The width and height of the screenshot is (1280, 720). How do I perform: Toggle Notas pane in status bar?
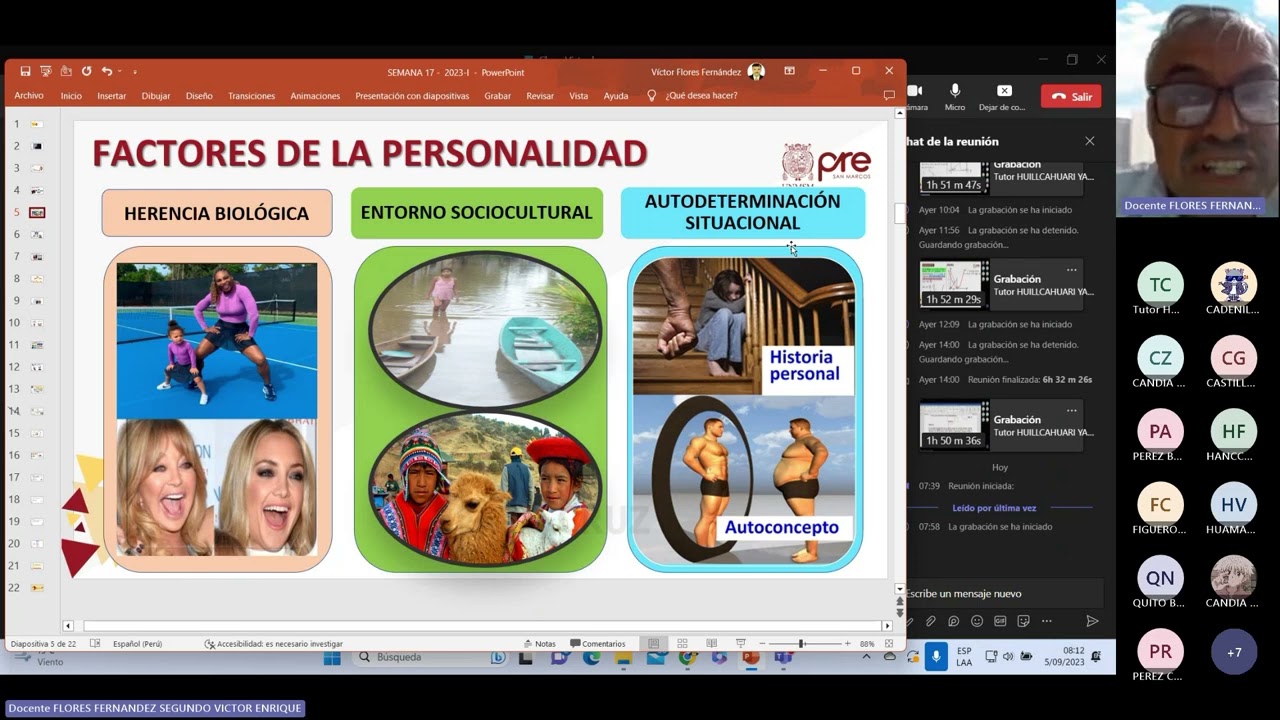539,644
